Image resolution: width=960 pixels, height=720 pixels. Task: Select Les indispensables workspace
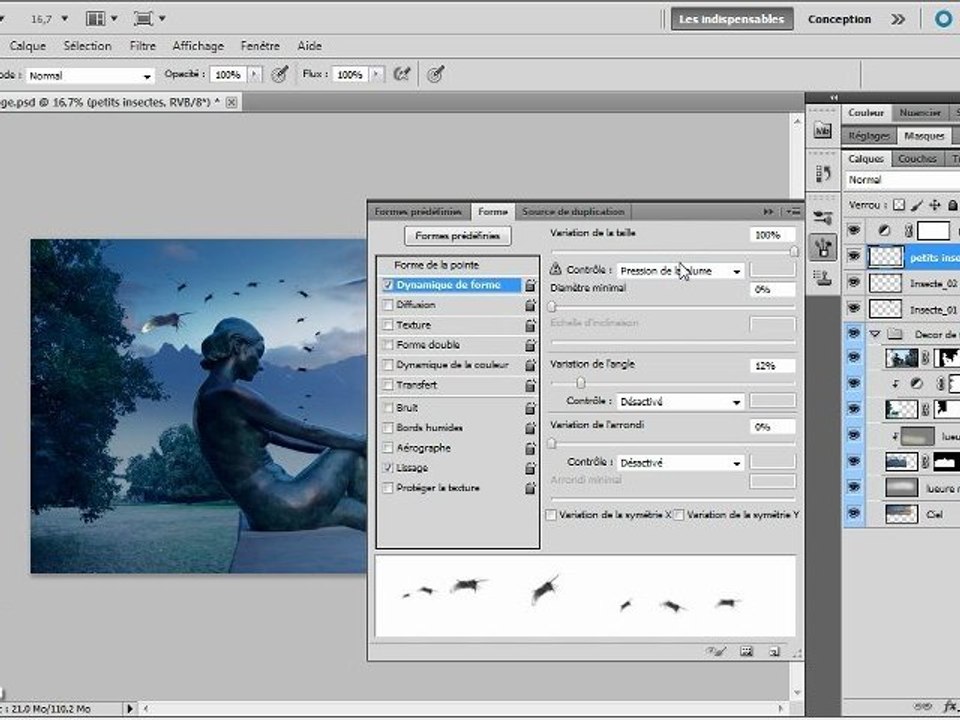(732, 19)
